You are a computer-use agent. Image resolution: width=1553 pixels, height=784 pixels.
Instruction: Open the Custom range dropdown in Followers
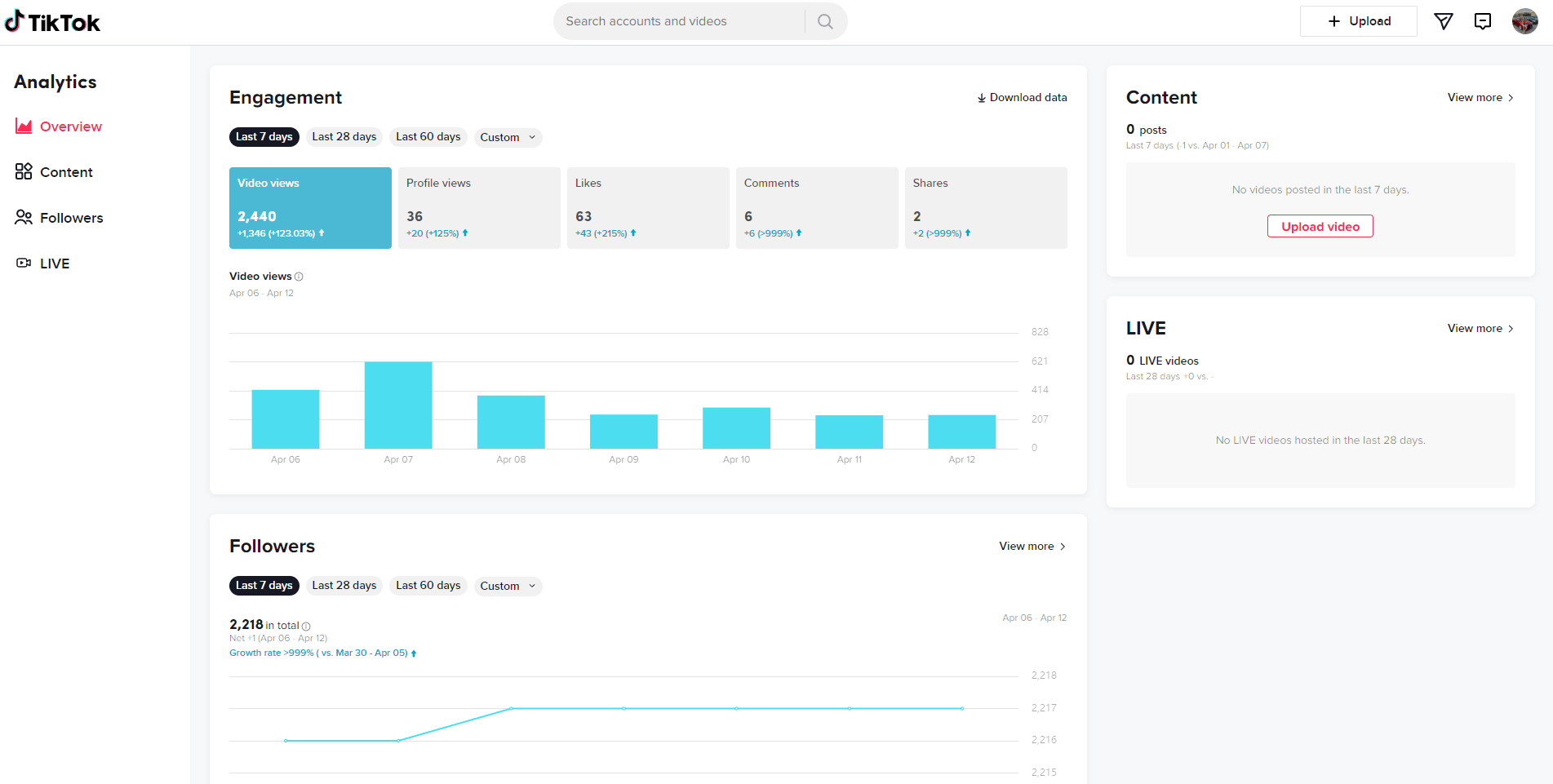(508, 586)
